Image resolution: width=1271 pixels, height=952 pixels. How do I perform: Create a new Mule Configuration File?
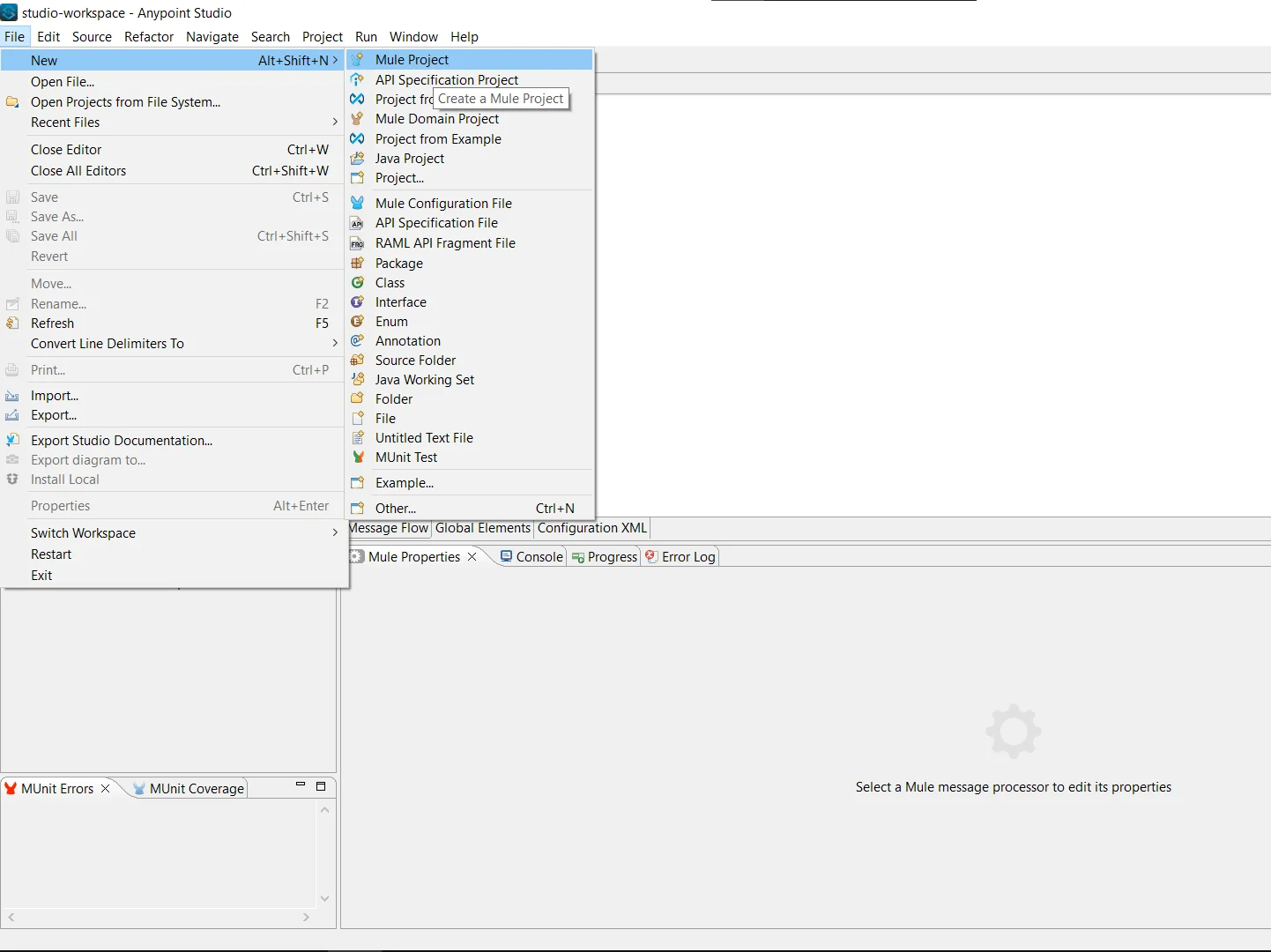443,203
